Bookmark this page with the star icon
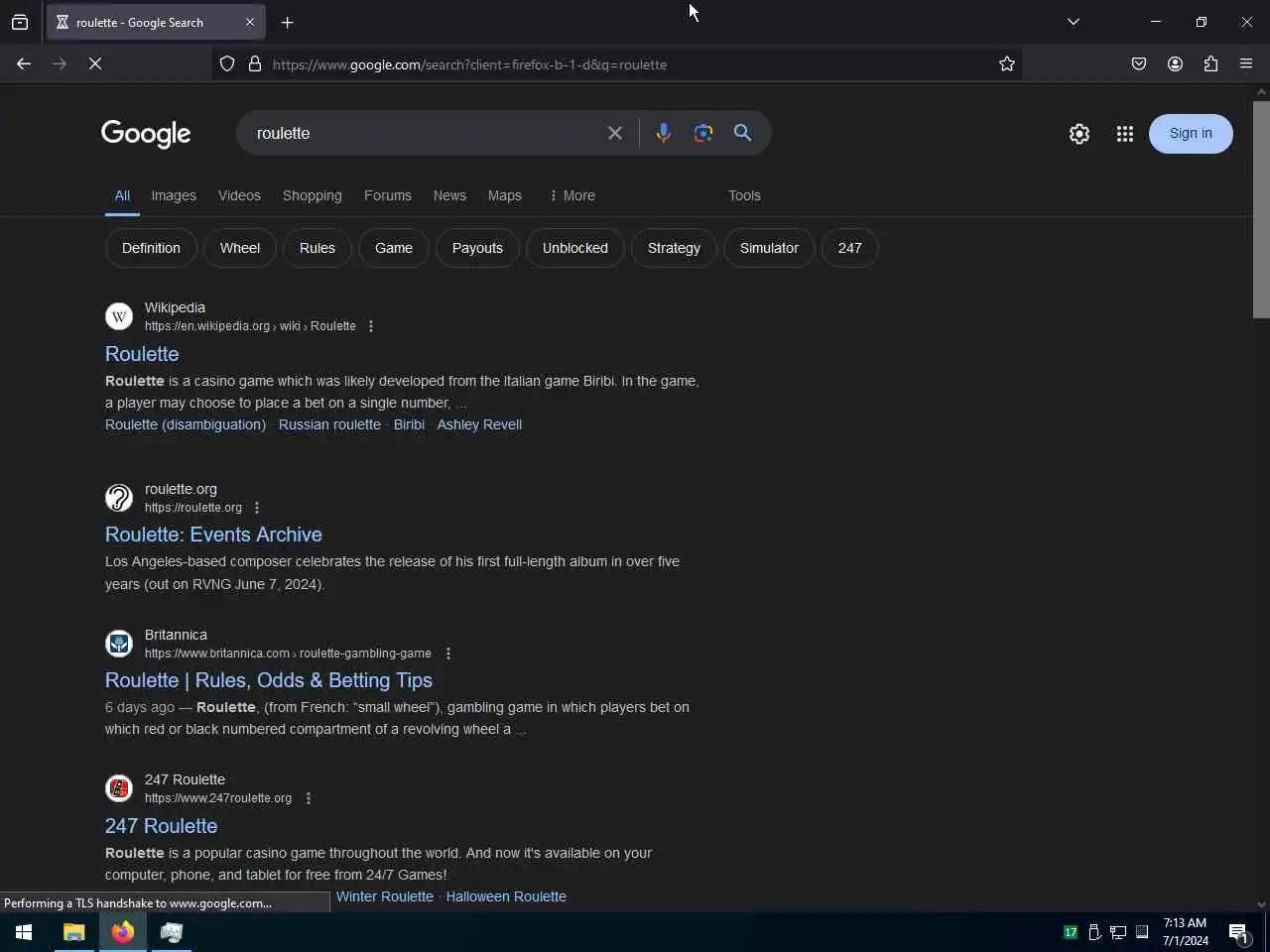Viewport: 1270px width, 952px height. tap(1007, 63)
